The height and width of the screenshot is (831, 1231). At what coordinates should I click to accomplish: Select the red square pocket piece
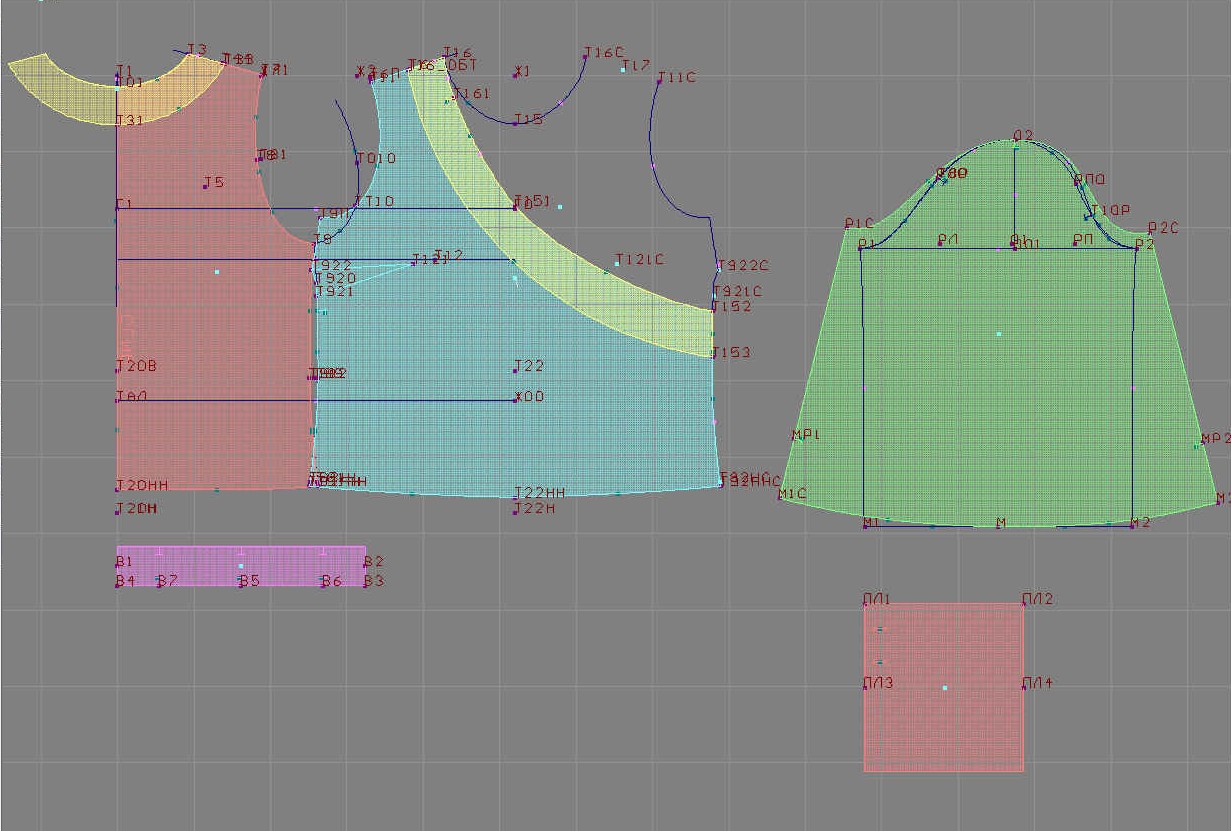[x=944, y=720]
